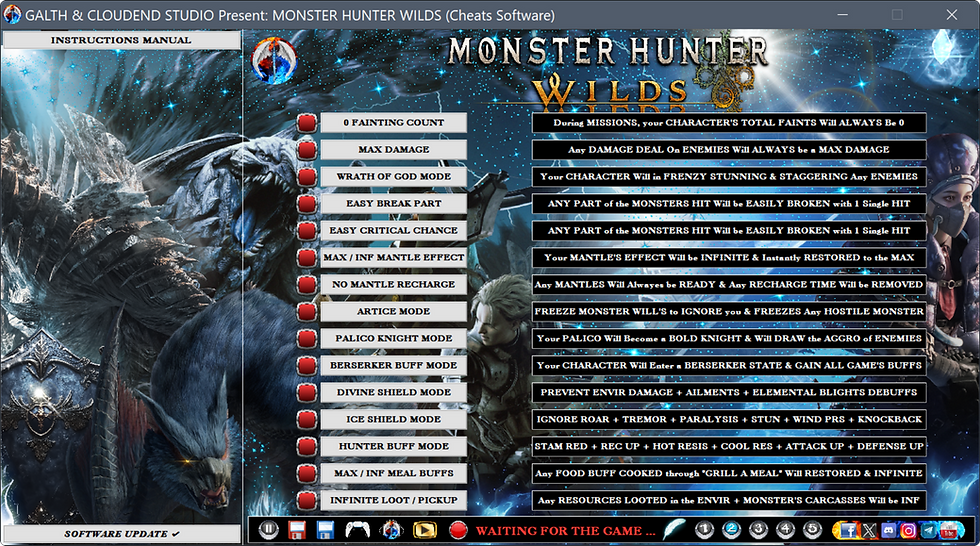Toggle red light for Easy Critical Chance
The image size is (980, 546).
point(307,230)
